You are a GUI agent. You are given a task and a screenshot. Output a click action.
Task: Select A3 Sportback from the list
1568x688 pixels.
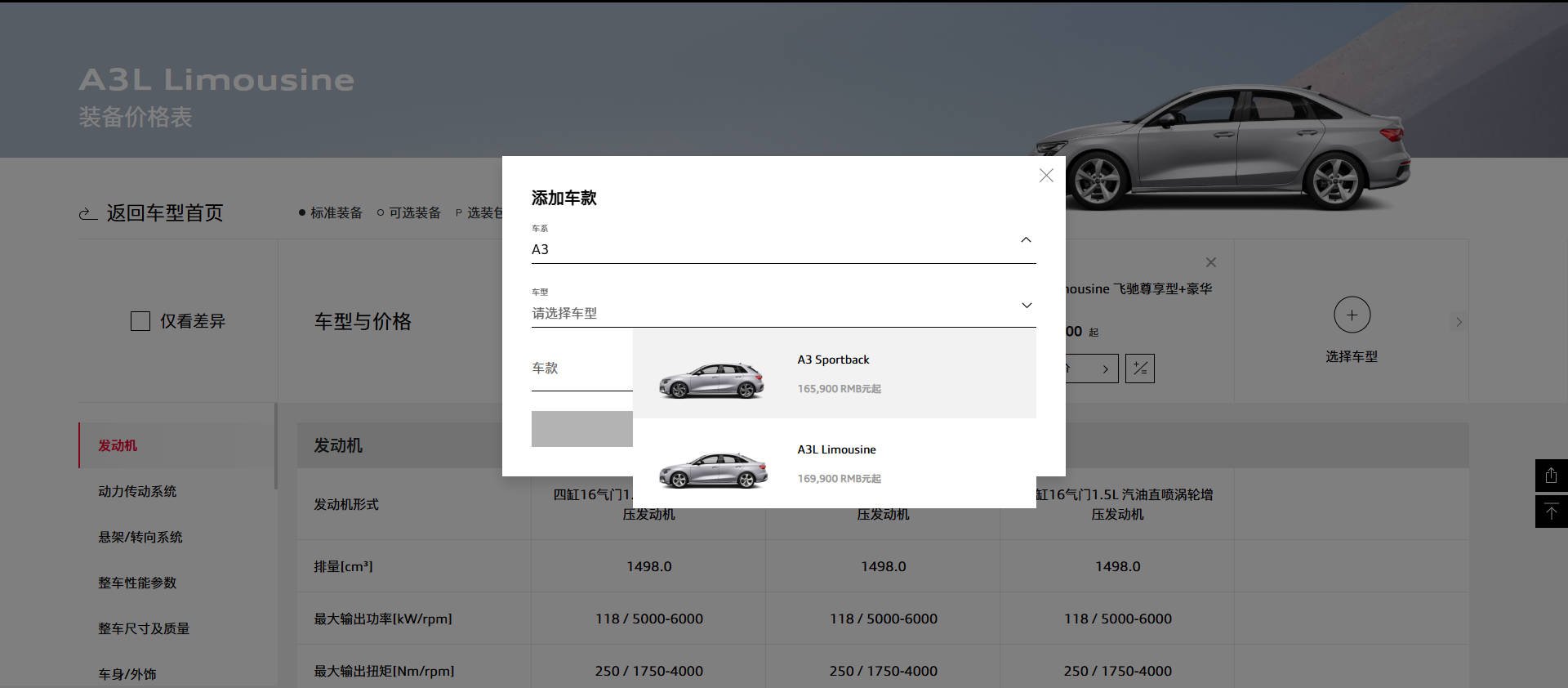tap(833, 360)
